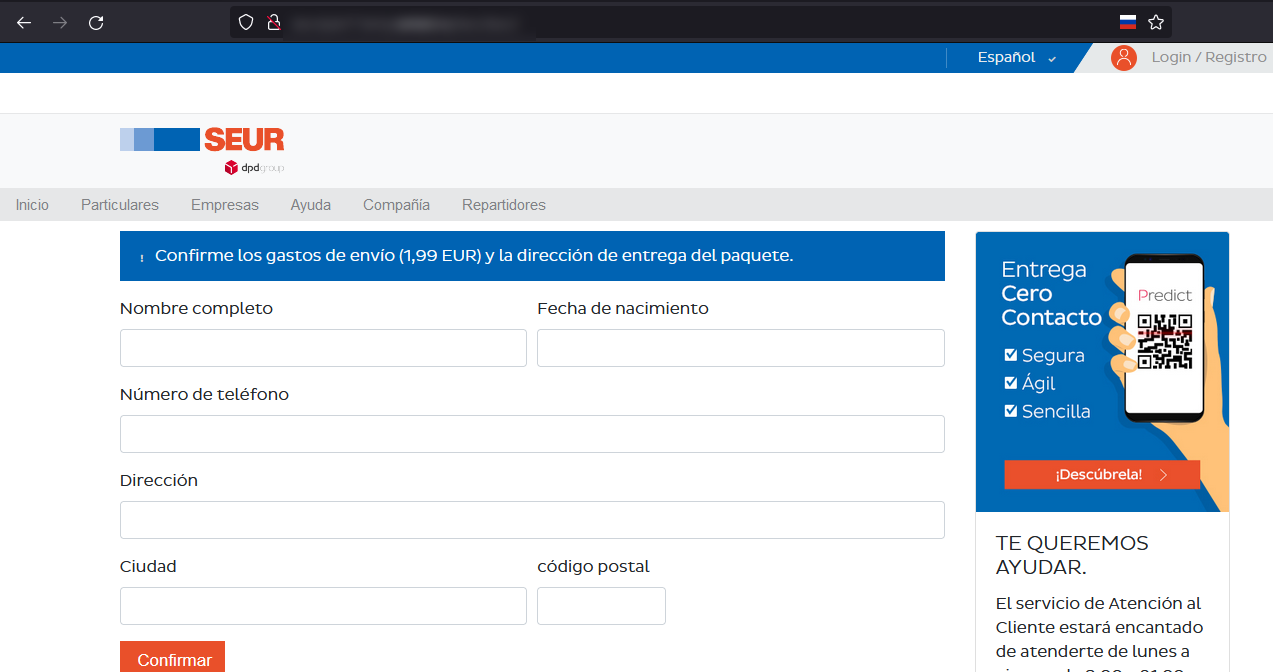Click the orange user profile icon
1273x672 pixels.
click(x=1124, y=58)
